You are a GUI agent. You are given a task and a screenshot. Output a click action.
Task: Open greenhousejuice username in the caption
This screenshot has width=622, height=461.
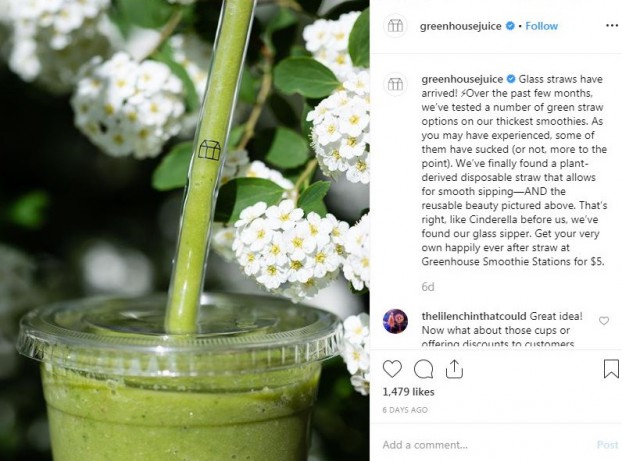click(x=462, y=79)
